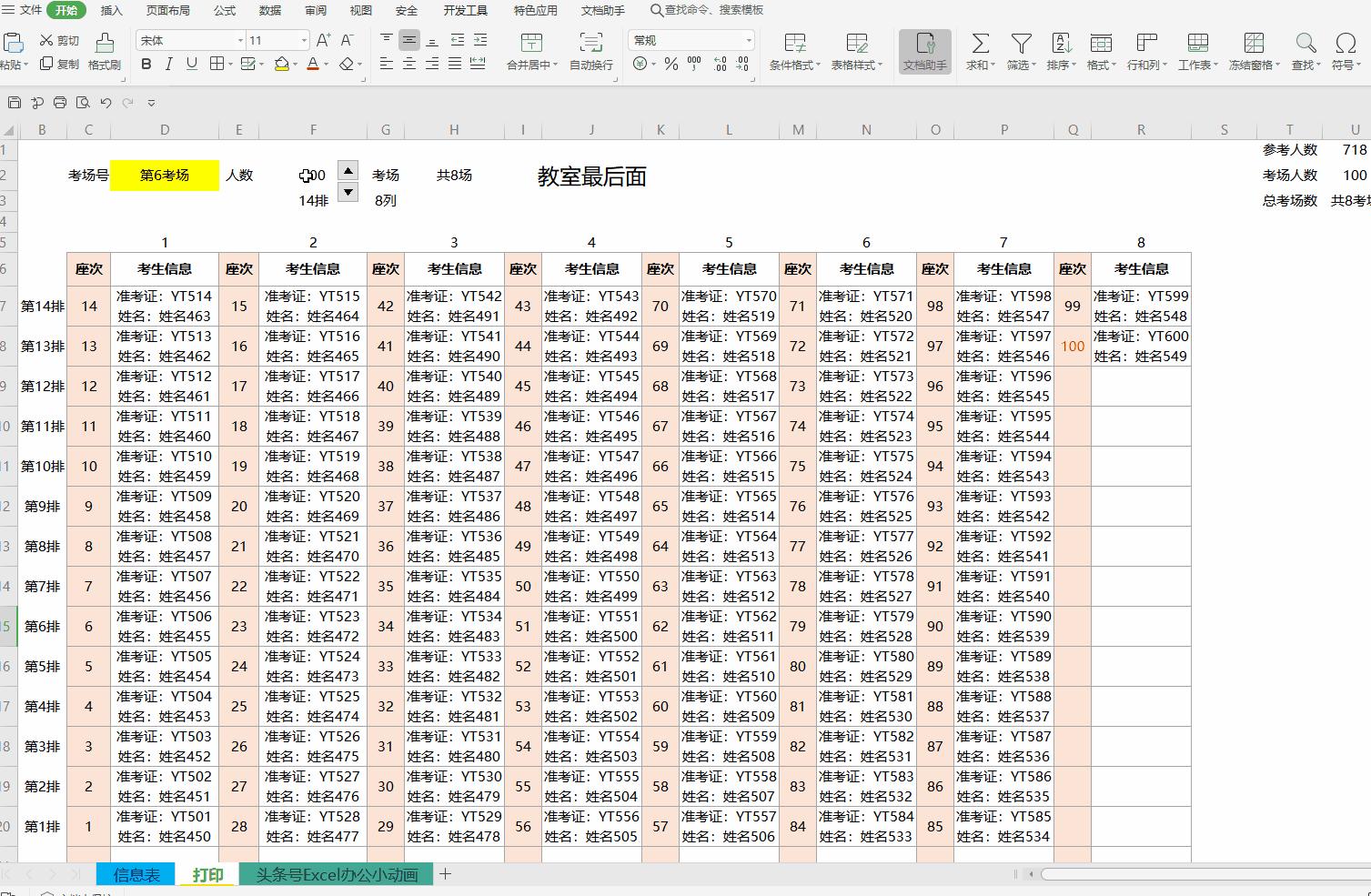Click the up arrow spinner next to 人数

(x=348, y=168)
